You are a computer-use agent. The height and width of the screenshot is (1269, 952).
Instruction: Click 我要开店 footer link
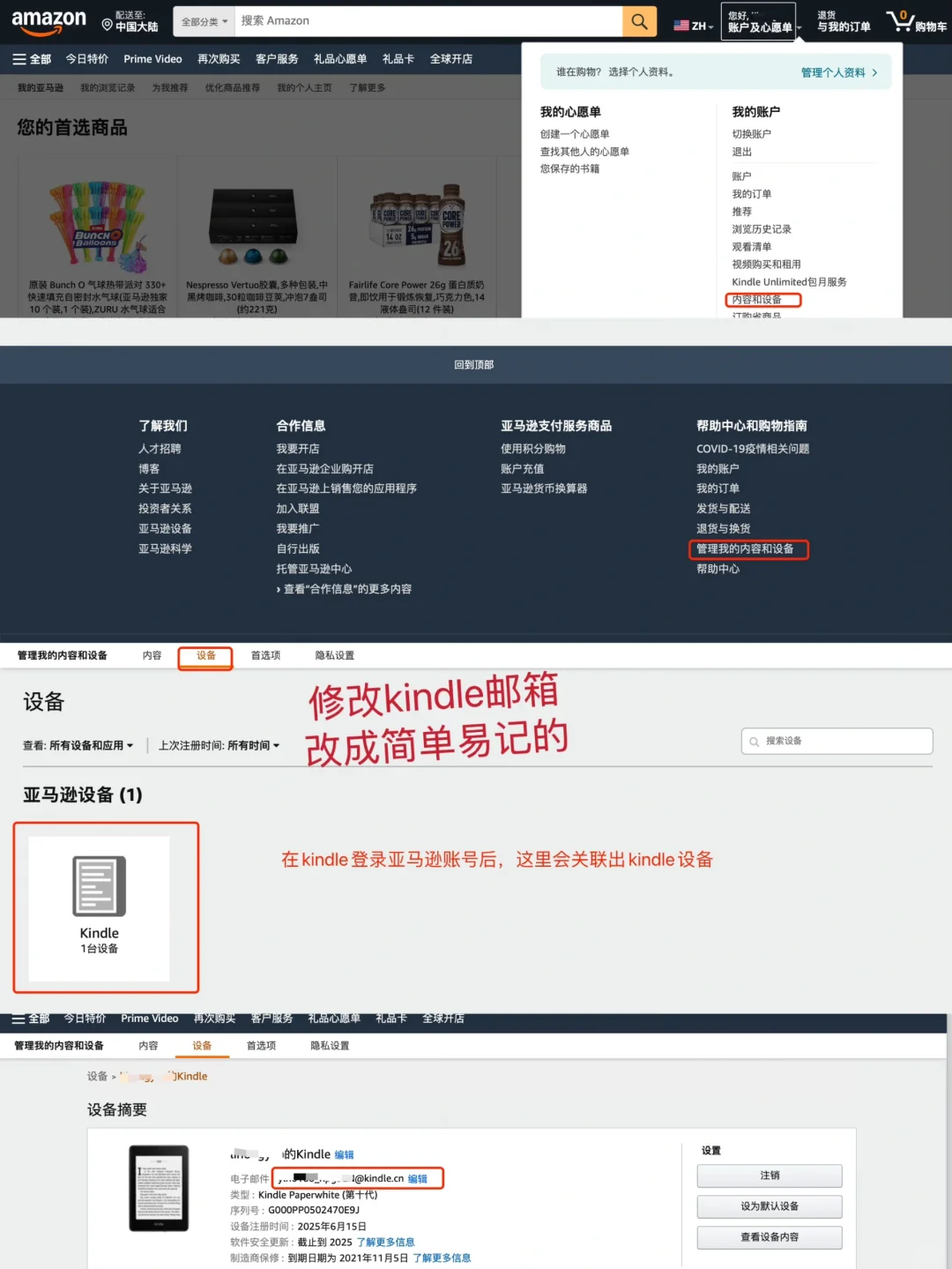click(298, 449)
